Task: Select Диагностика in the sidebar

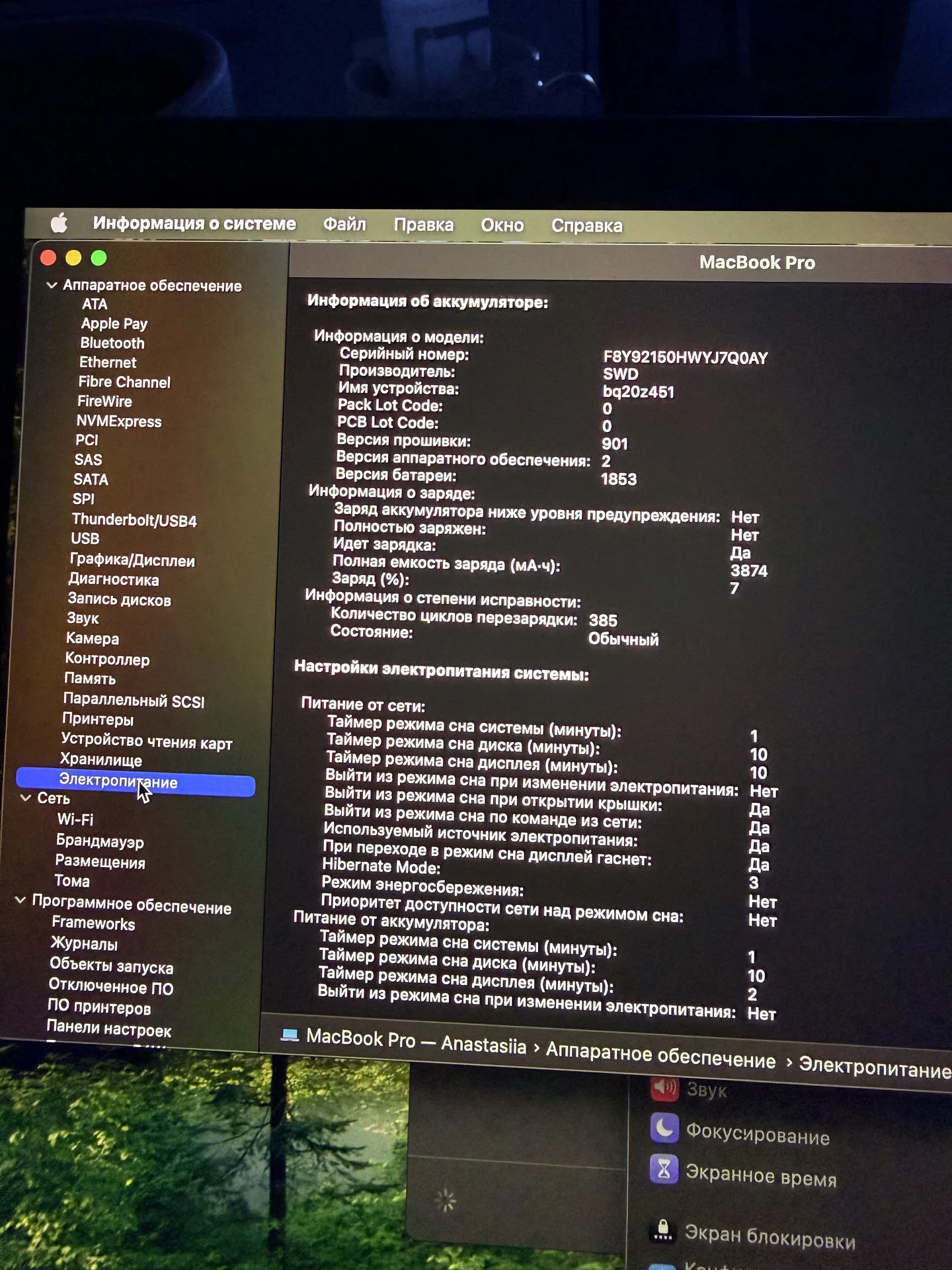Action: click(x=114, y=579)
